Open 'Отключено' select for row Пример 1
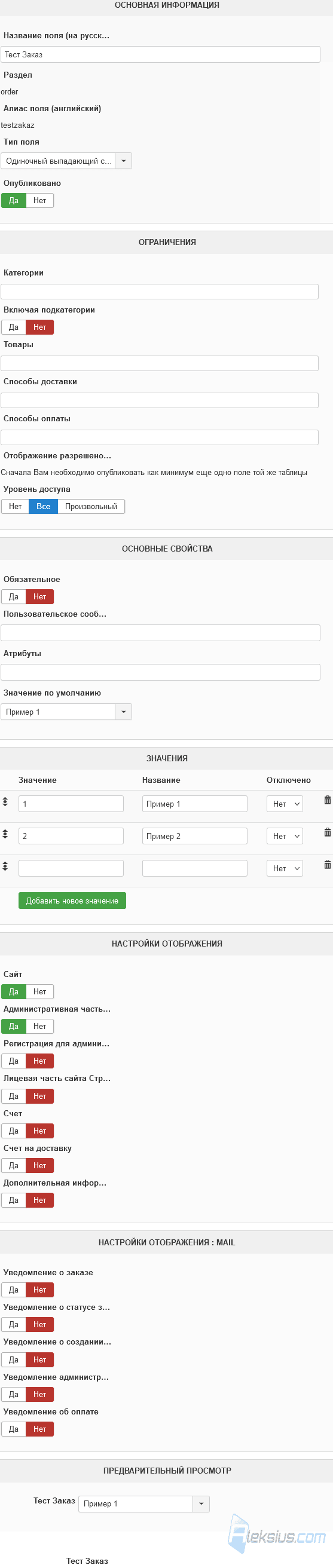Viewport: 333px width, 1568px height. pyautogui.click(x=285, y=804)
